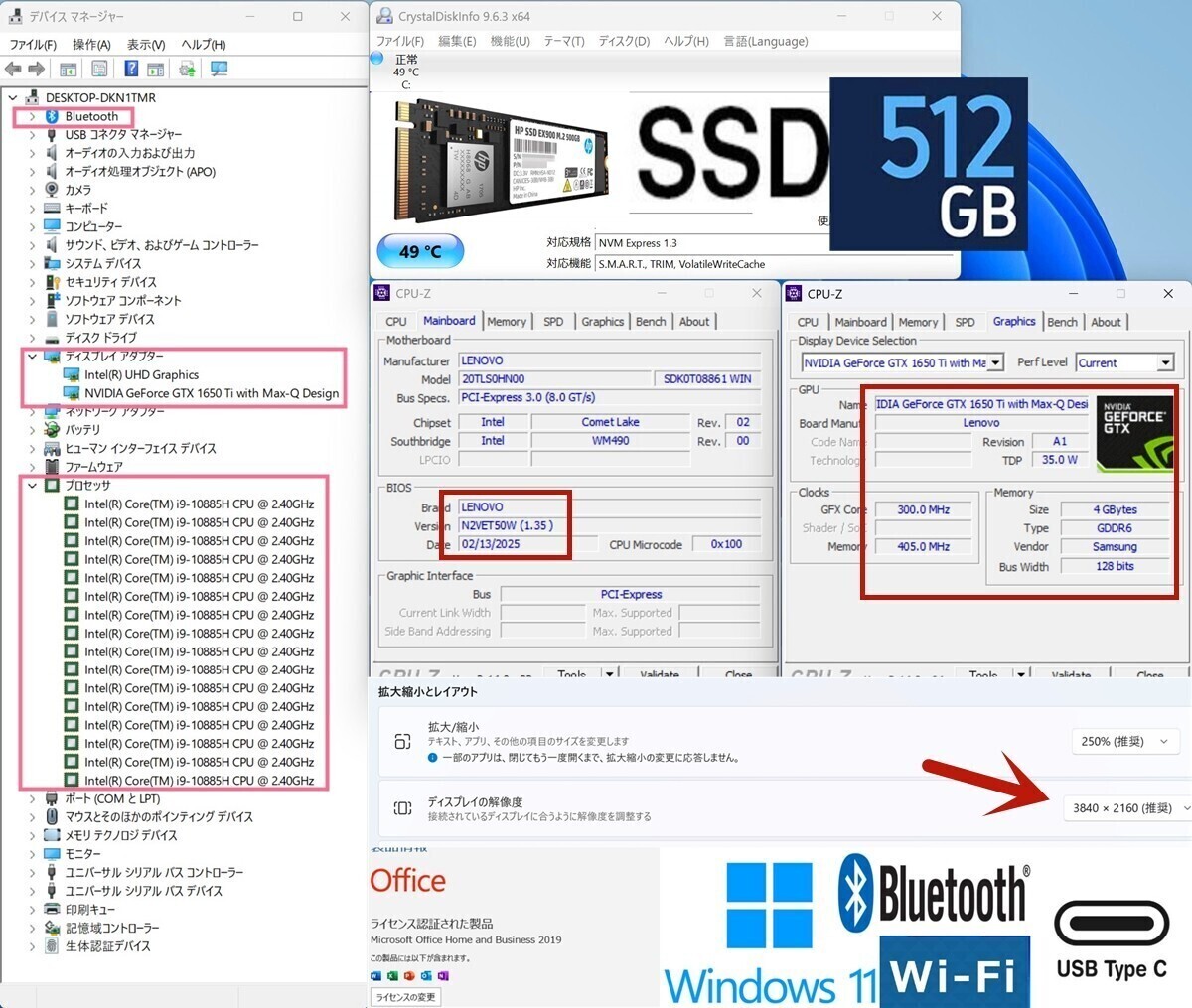Click the 49 °C temperature button in CrystalDiskInfo

[x=421, y=251]
